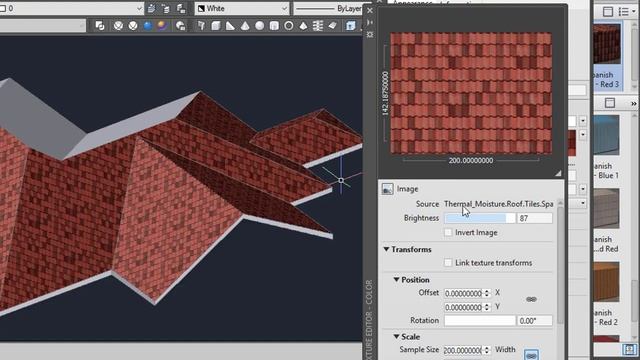The width and height of the screenshot is (640, 360).
Task: Open the dropdown arrow beside the red swatch
Action: click(582, 135)
